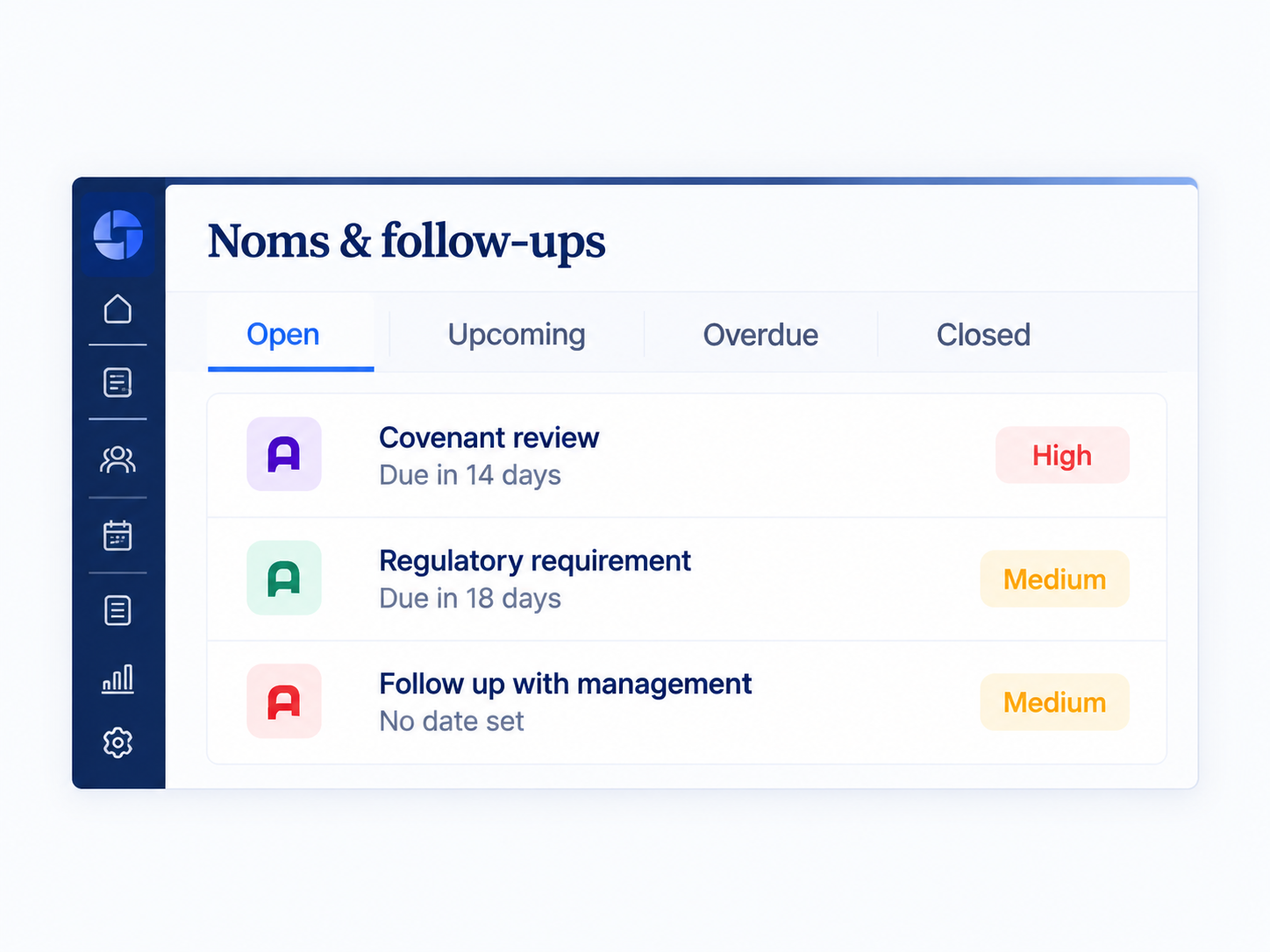Click the list page icon above bar chart

pyautogui.click(x=118, y=610)
